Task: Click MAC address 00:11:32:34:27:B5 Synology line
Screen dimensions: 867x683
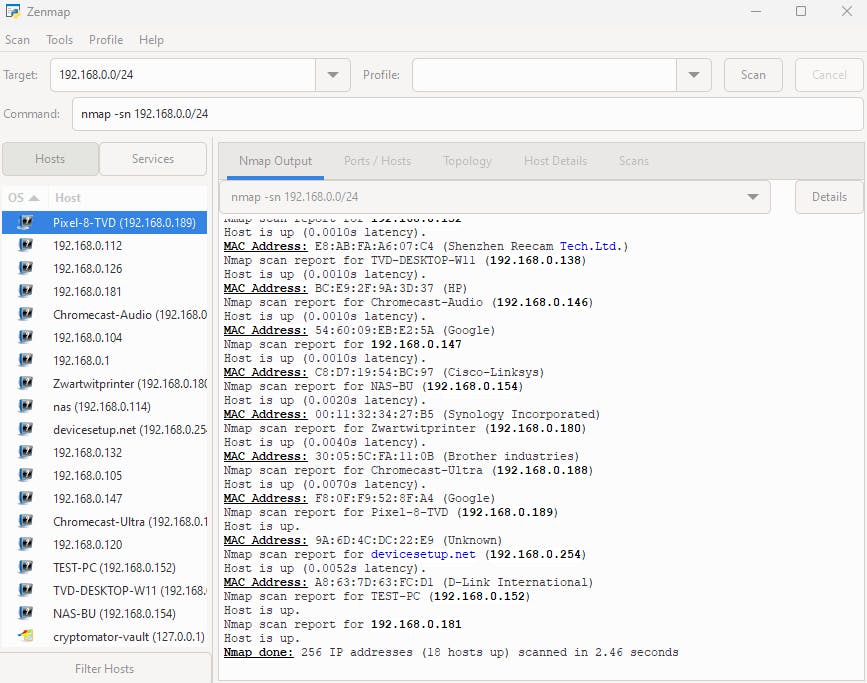Action: [411, 414]
